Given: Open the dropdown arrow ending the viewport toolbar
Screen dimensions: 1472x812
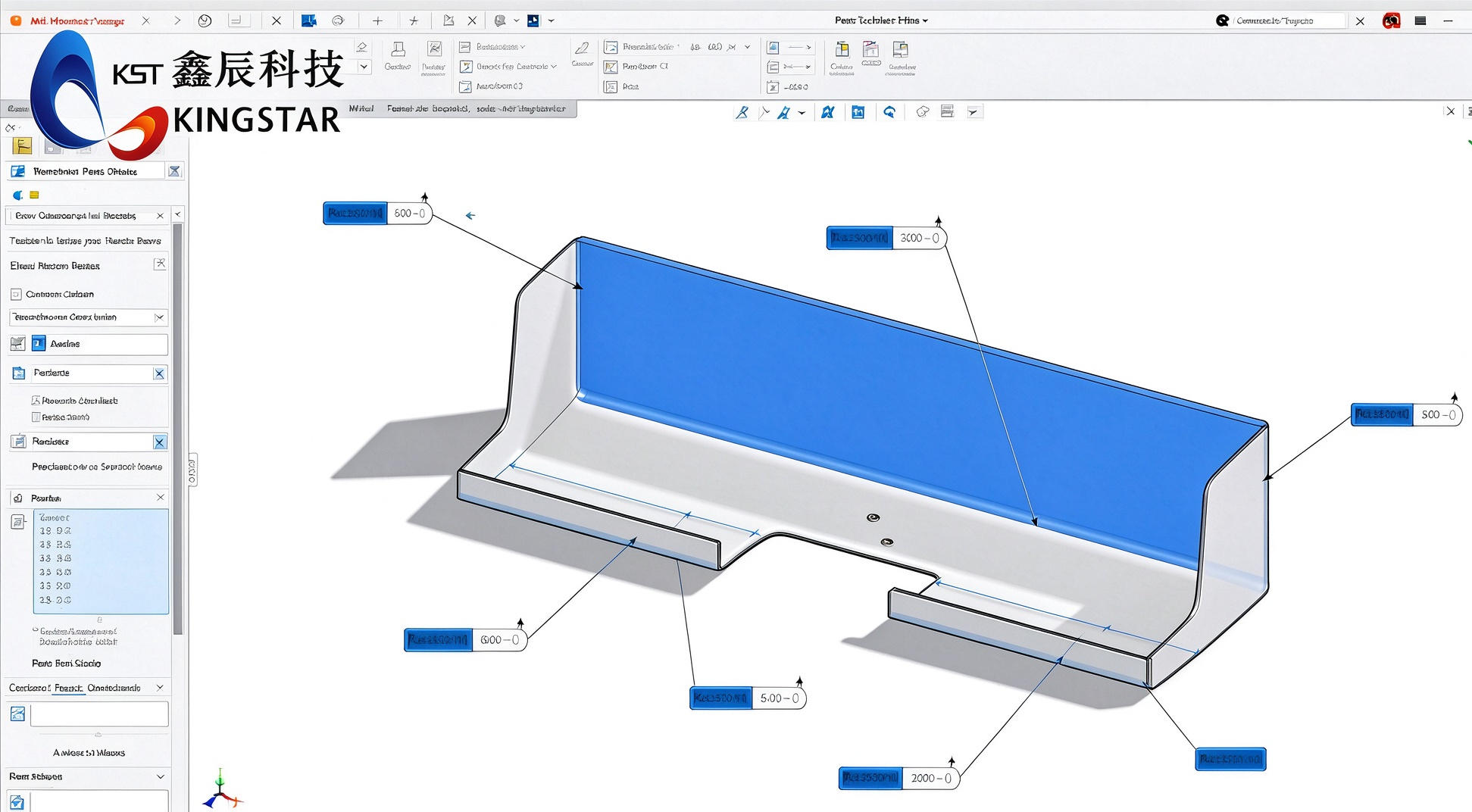Looking at the screenshot, I should point(974,112).
